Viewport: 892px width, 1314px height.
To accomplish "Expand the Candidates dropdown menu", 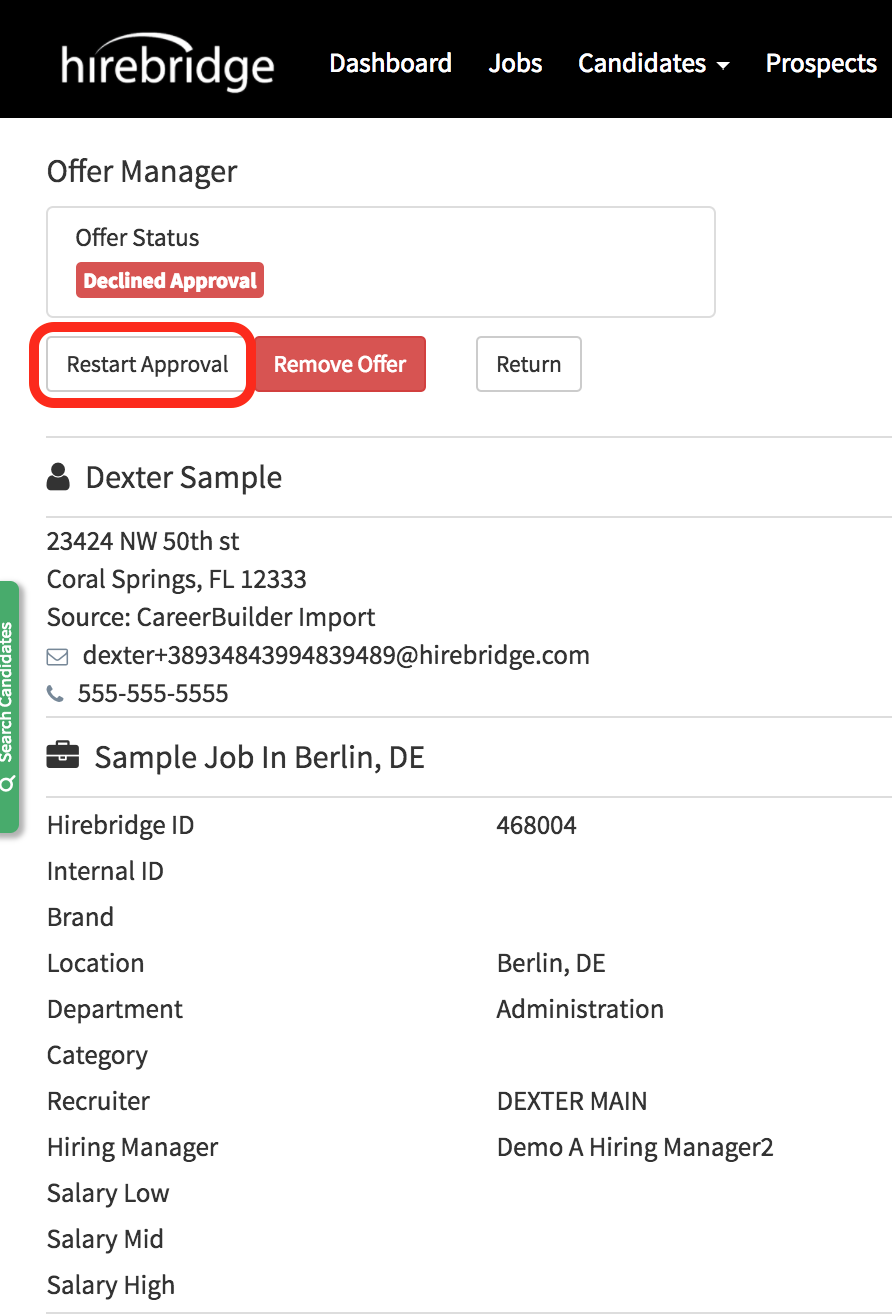I will click(x=653, y=63).
